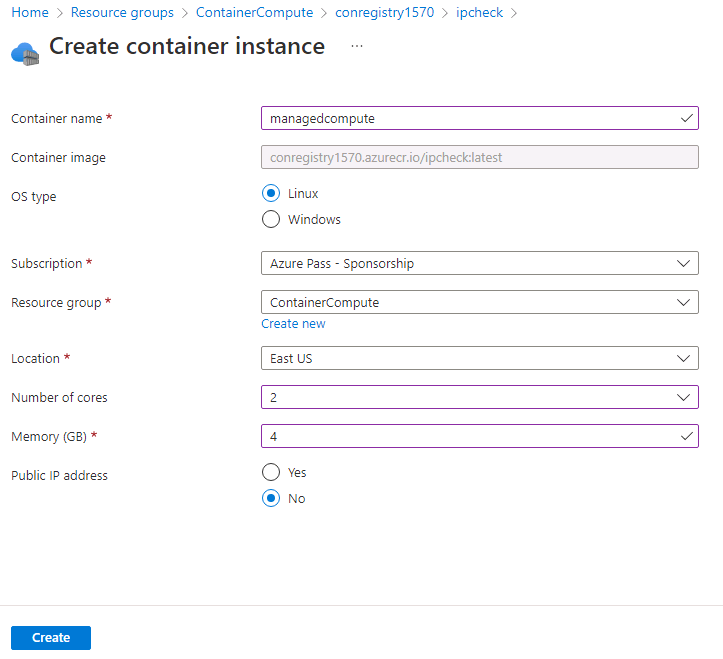Open the Number of cores dropdown
This screenshot has width=723, height=659.
click(480, 397)
